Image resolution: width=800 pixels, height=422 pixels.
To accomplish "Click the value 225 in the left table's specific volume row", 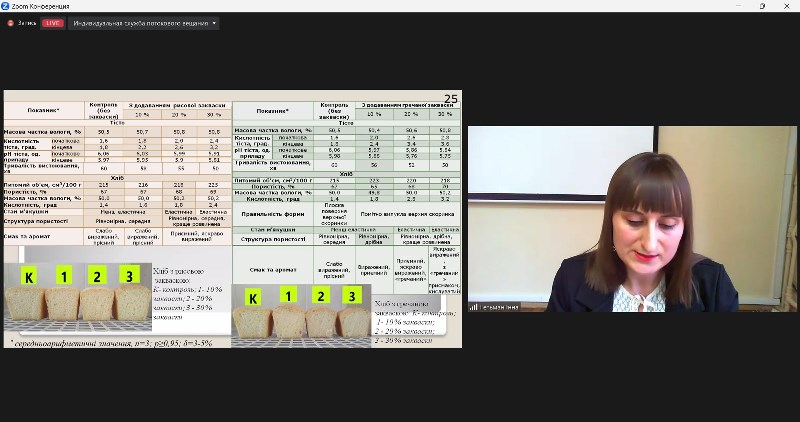I will pos(213,185).
